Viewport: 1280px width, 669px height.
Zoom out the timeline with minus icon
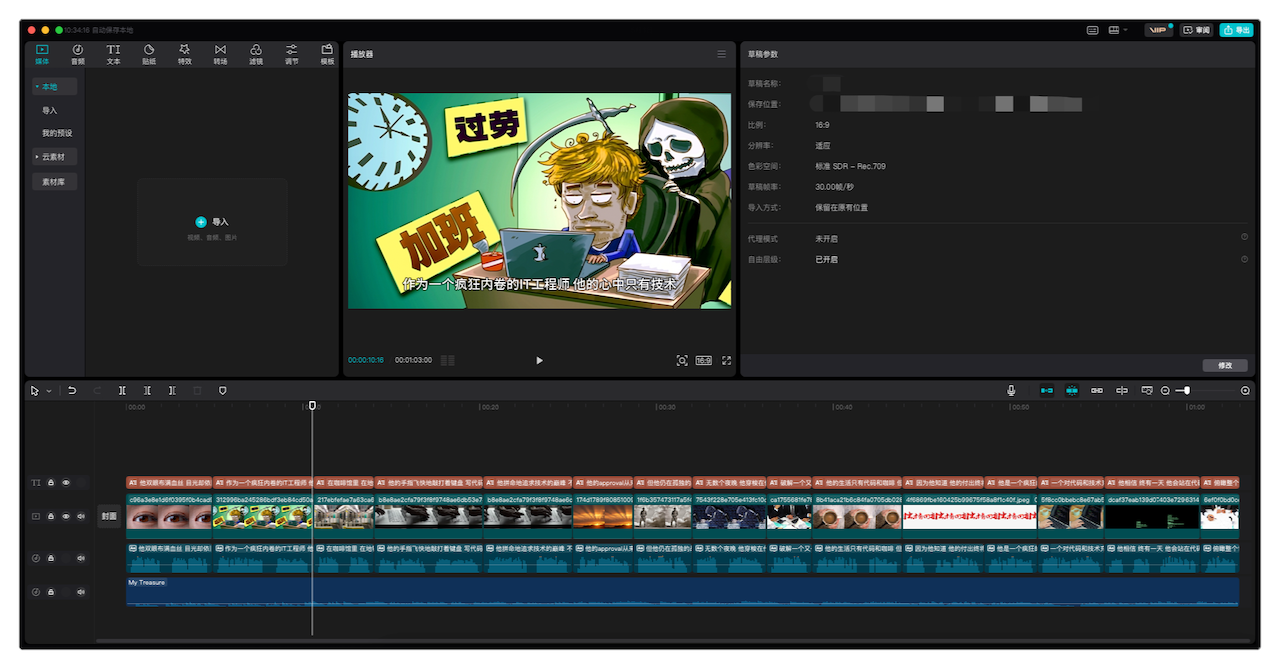click(1165, 390)
